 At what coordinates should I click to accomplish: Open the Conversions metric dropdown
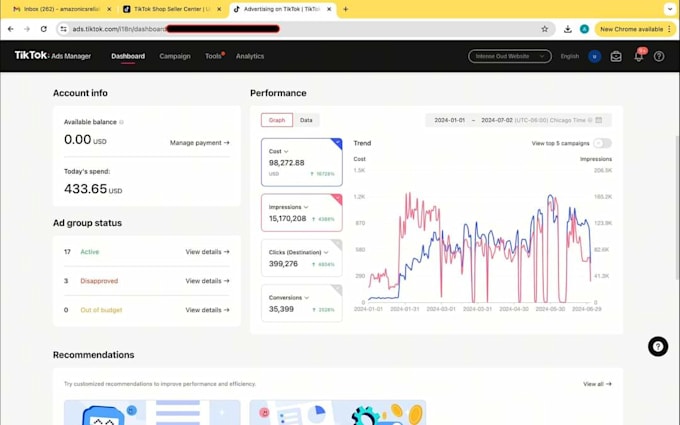[x=289, y=298]
